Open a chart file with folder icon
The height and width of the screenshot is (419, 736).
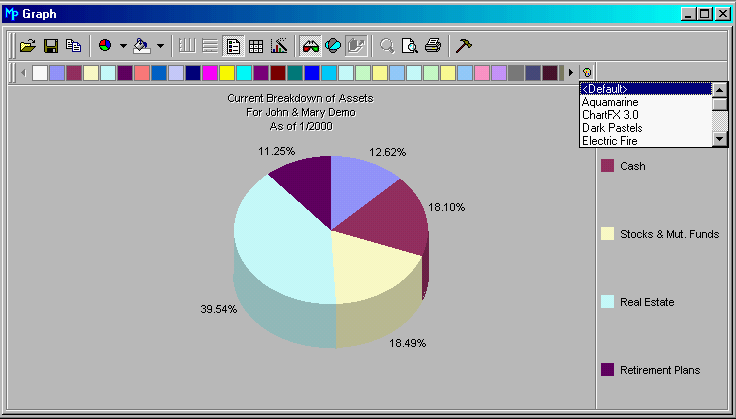28,46
